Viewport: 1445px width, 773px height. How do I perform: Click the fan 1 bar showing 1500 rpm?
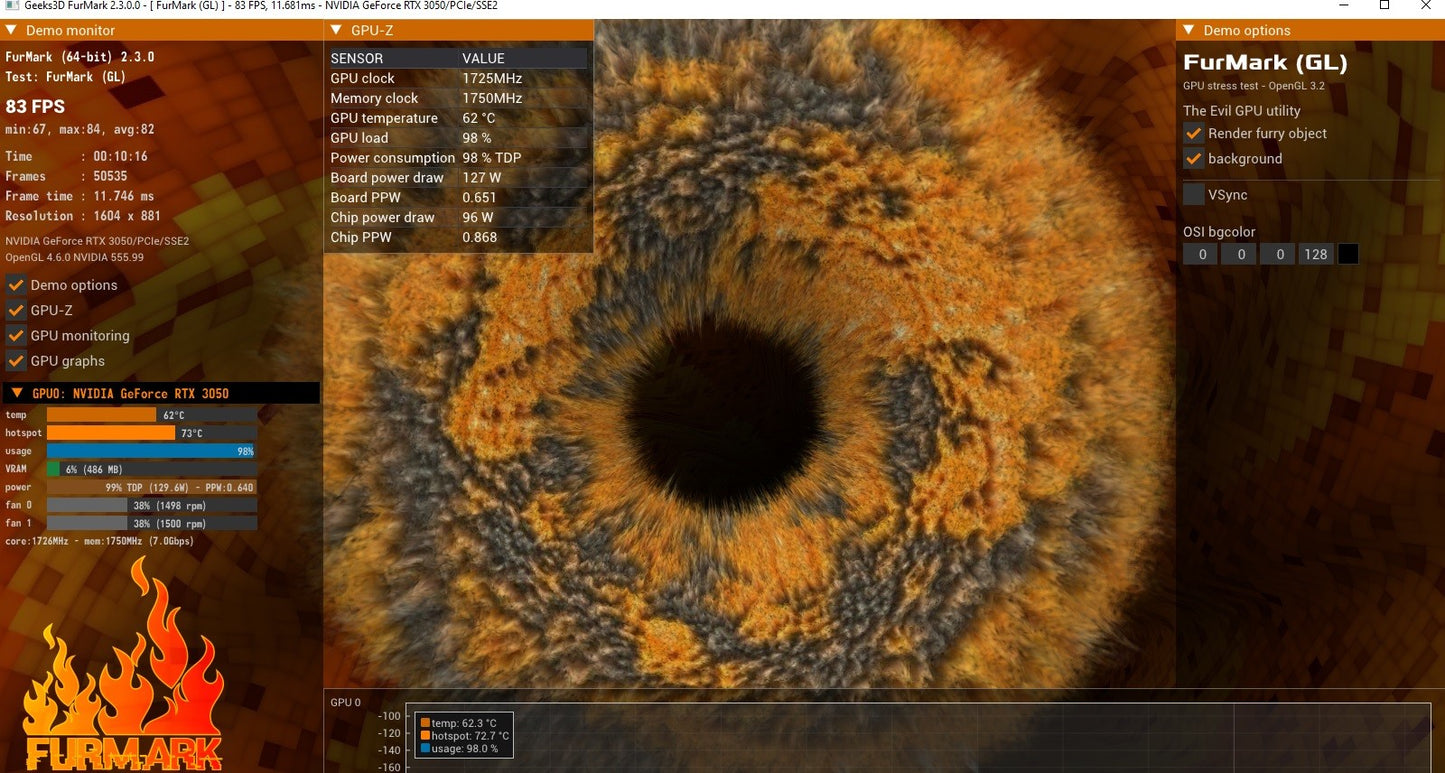point(151,523)
